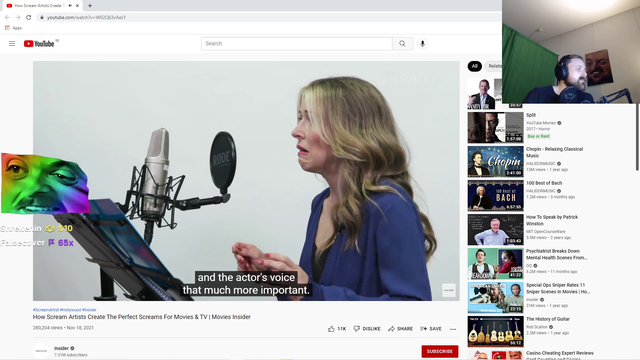
Task: Click the address bar URL
Action: coord(86,18)
